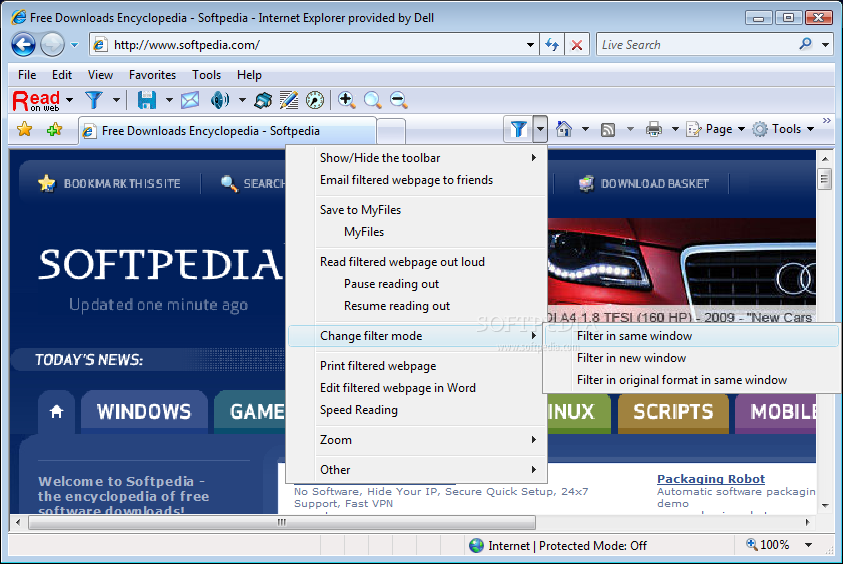The image size is (843, 564).
Task: Open the Tools menu in menu bar
Action: [206, 75]
